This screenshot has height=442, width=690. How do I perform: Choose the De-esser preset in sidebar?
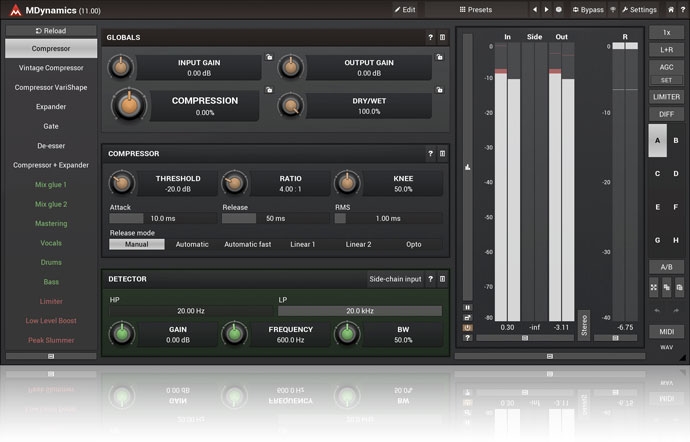pos(51,146)
